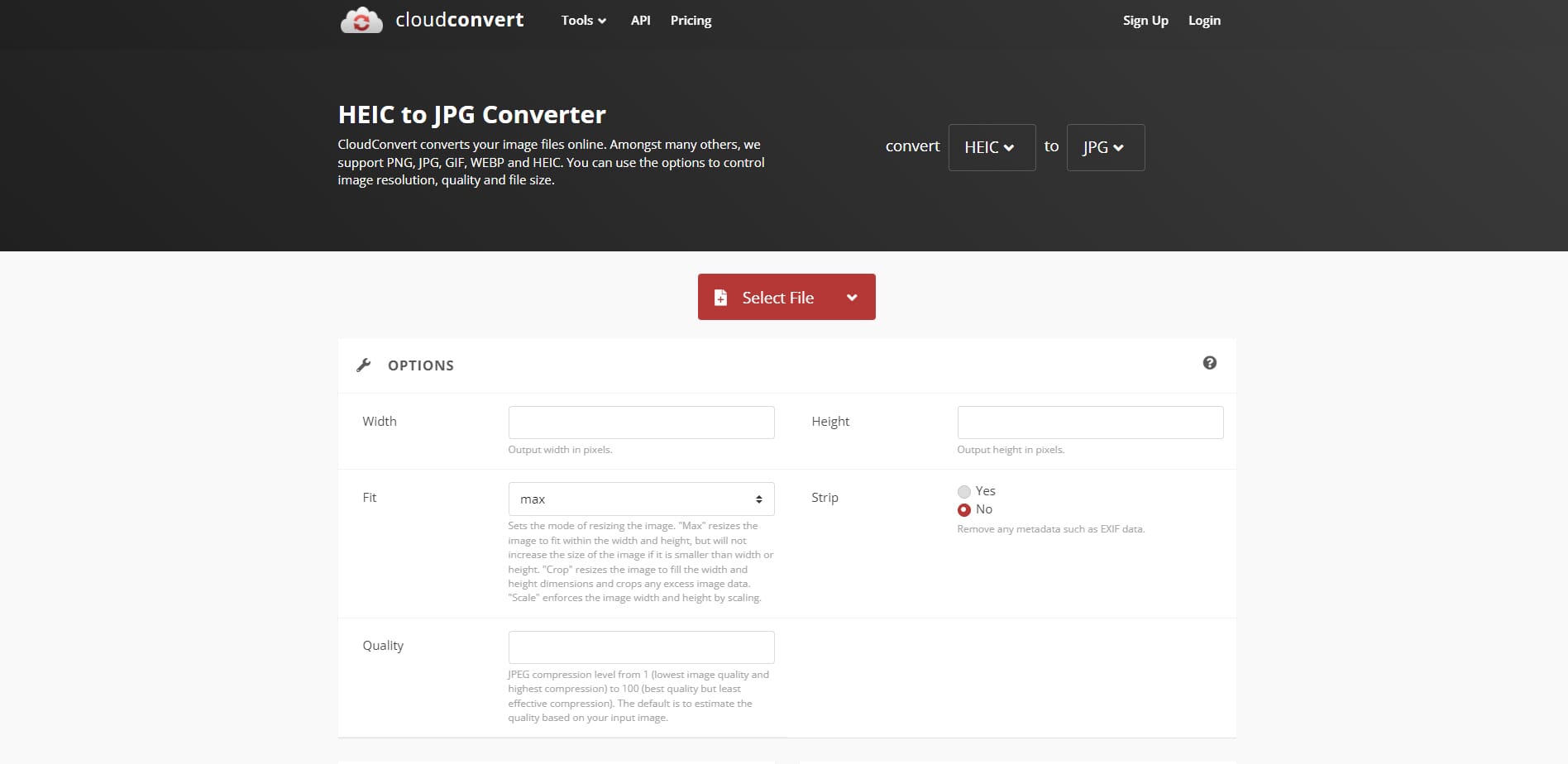1568x764 pixels.
Task: Open the help question mark icon in Options
Action: (x=1209, y=363)
